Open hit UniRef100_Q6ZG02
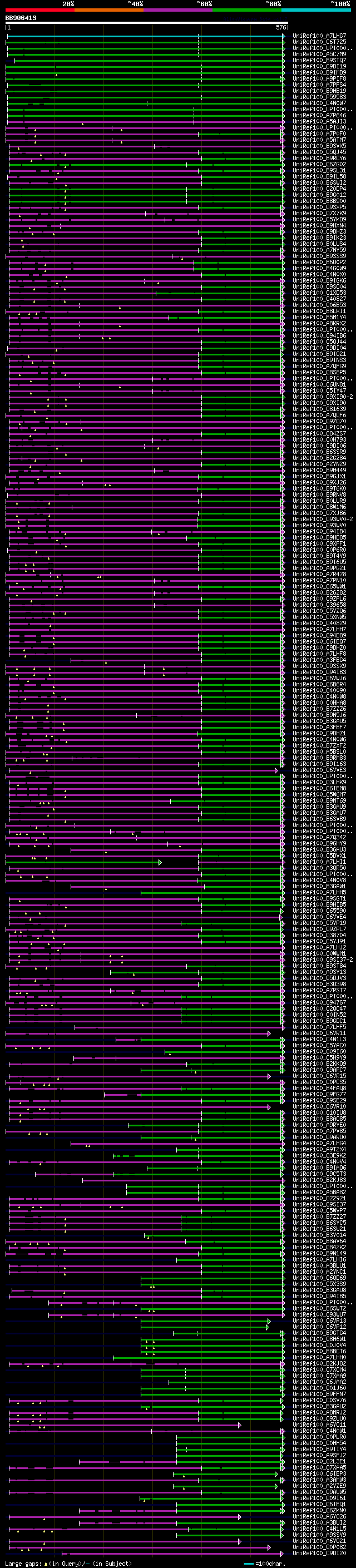Screen dimensions: 356x1568 (x=319, y=164)
